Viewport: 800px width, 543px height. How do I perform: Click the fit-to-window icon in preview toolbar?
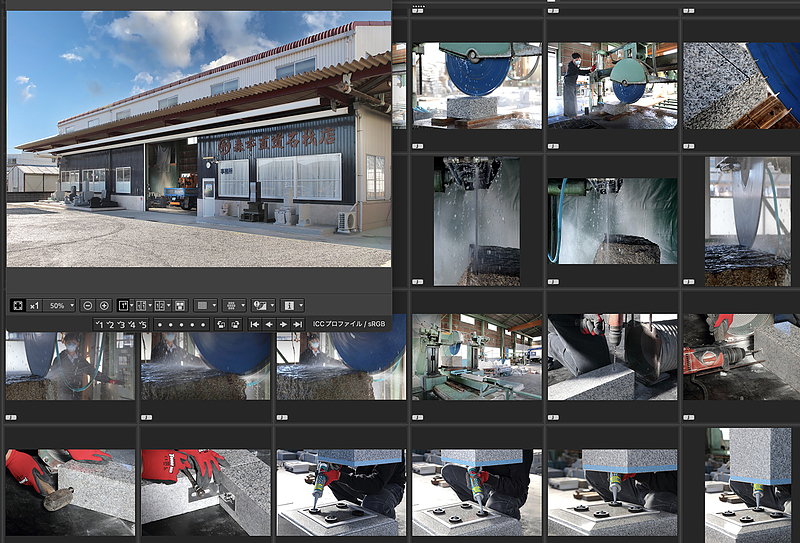pyautogui.click(x=17, y=305)
